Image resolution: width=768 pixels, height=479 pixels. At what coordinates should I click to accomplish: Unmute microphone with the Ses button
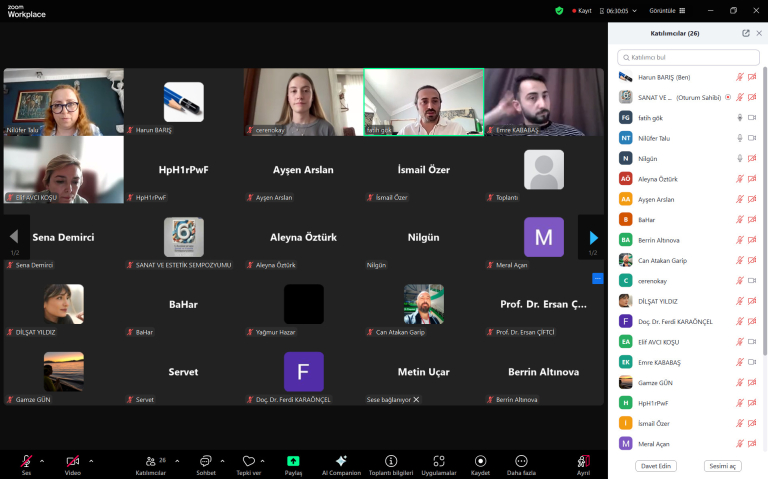(27, 461)
